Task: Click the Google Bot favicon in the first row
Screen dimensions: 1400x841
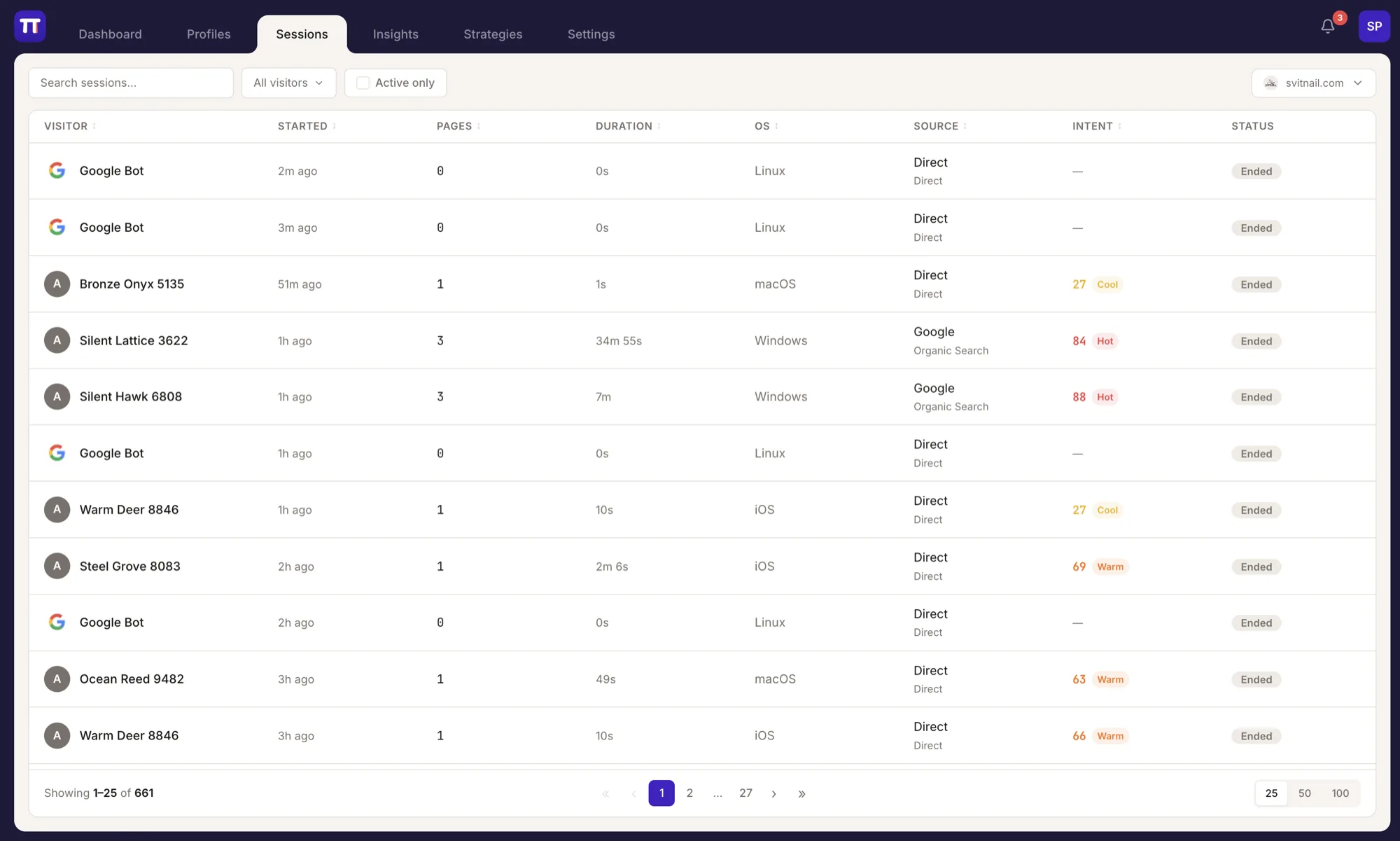Action: coord(57,170)
